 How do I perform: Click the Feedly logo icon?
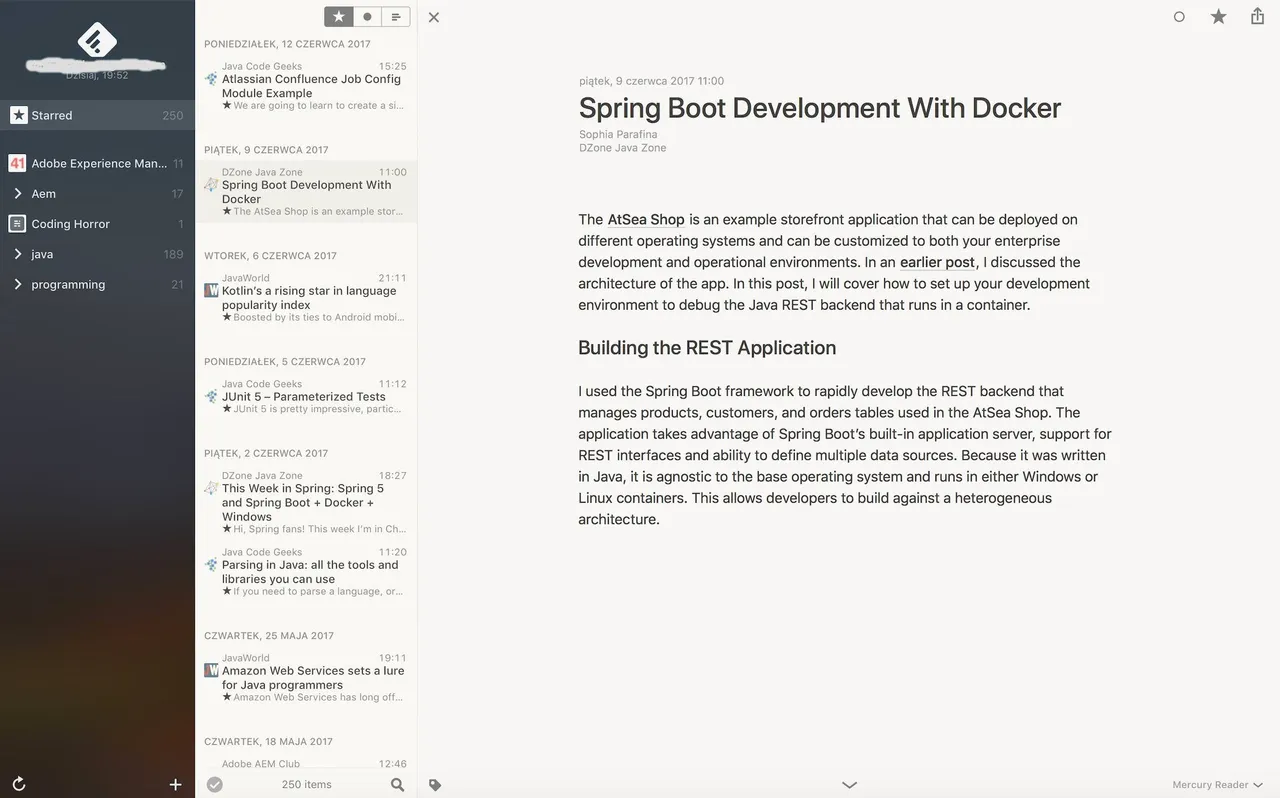[x=97, y=40]
